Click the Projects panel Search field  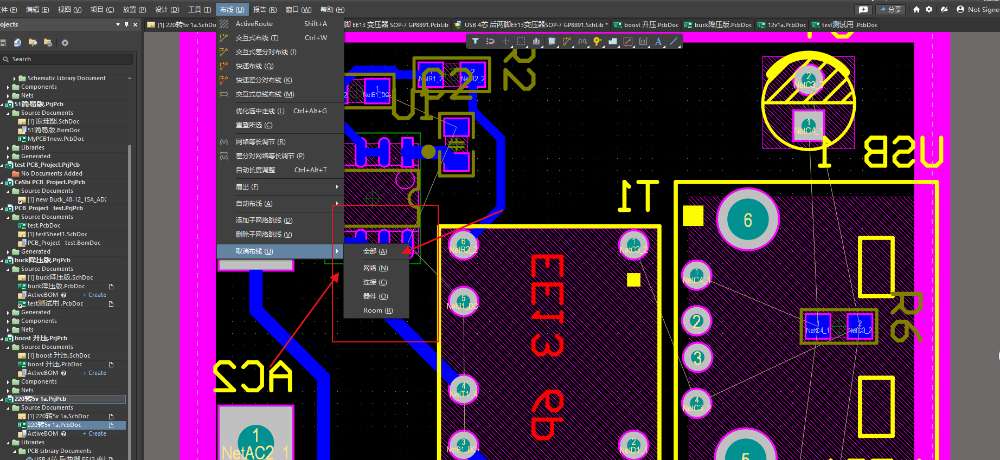coord(67,59)
